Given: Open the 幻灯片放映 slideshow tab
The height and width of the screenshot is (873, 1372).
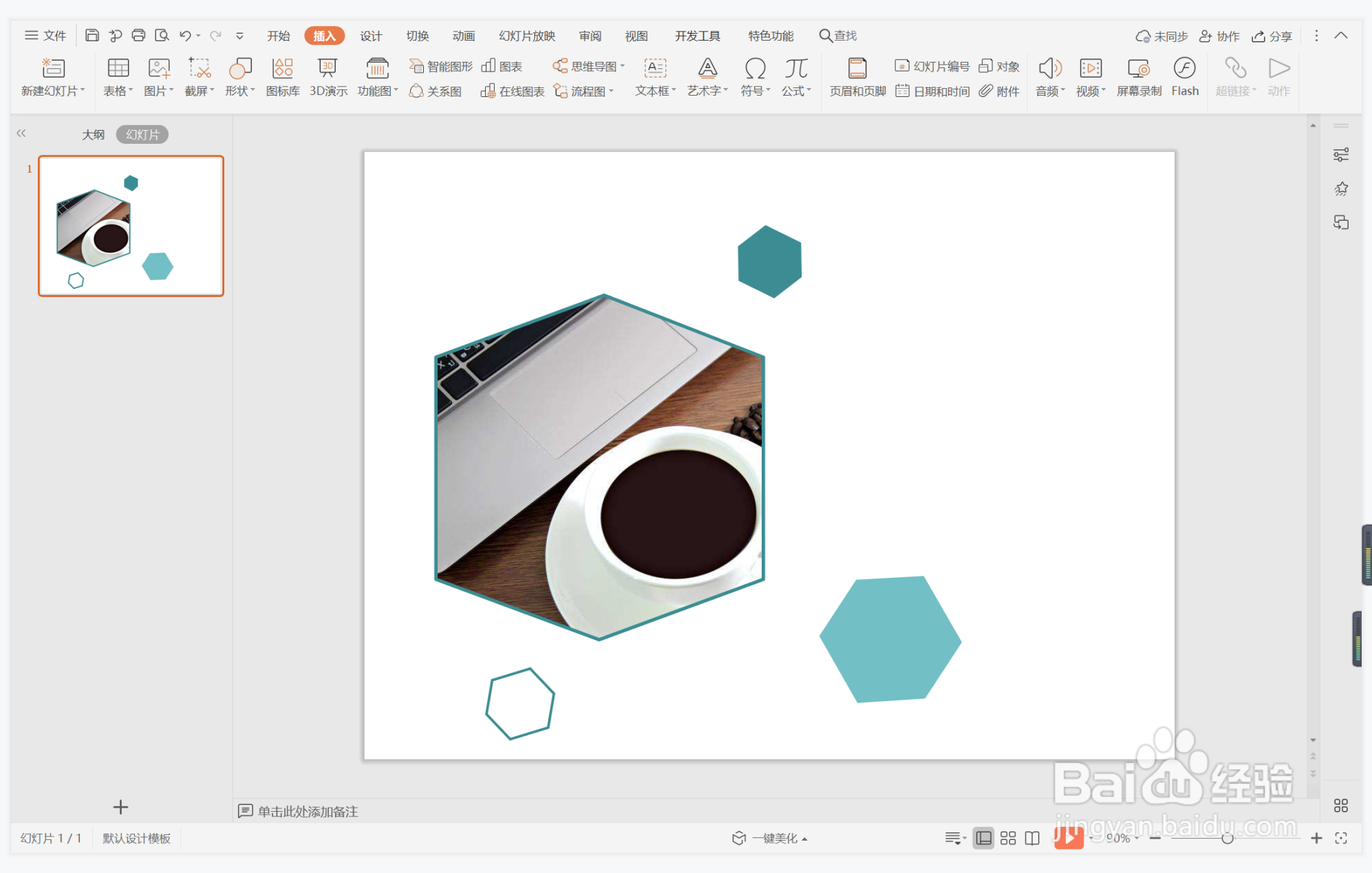Looking at the screenshot, I should [527, 36].
